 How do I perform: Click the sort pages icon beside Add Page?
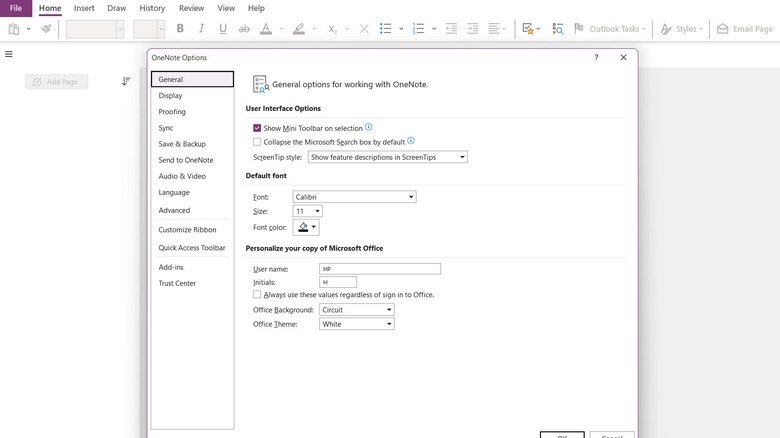[x=126, y=82]
